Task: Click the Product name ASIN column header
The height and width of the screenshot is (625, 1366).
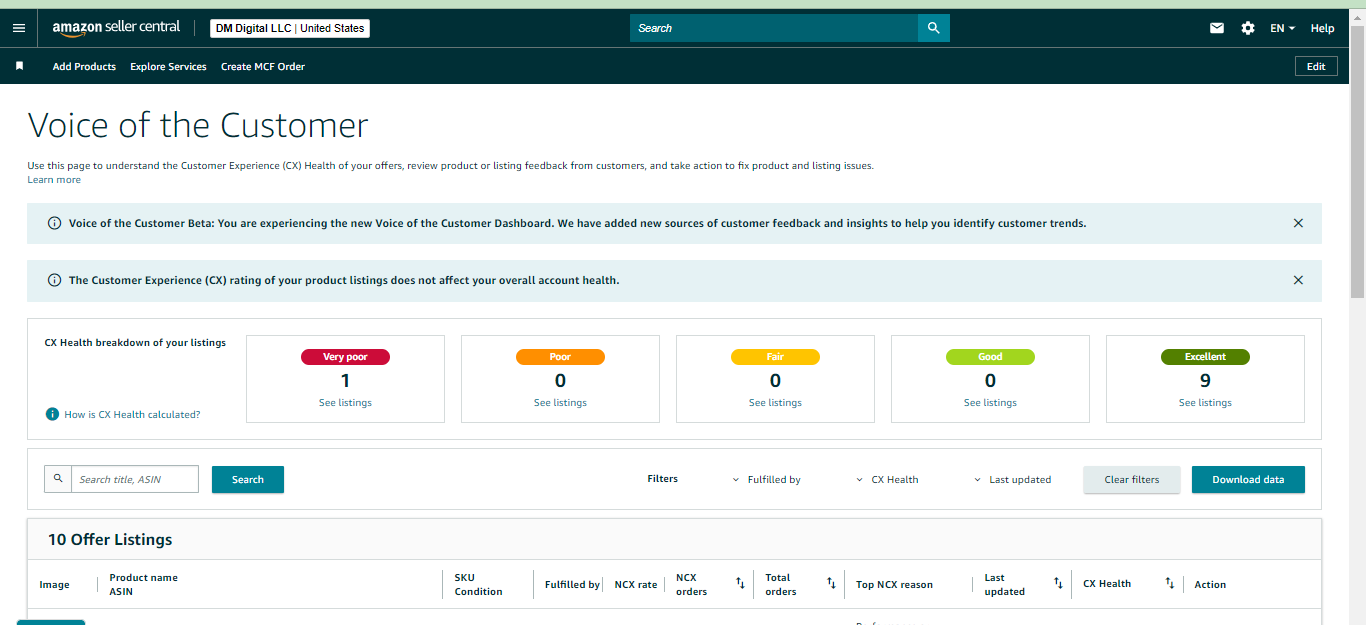Action: click(x=143, y=584)
